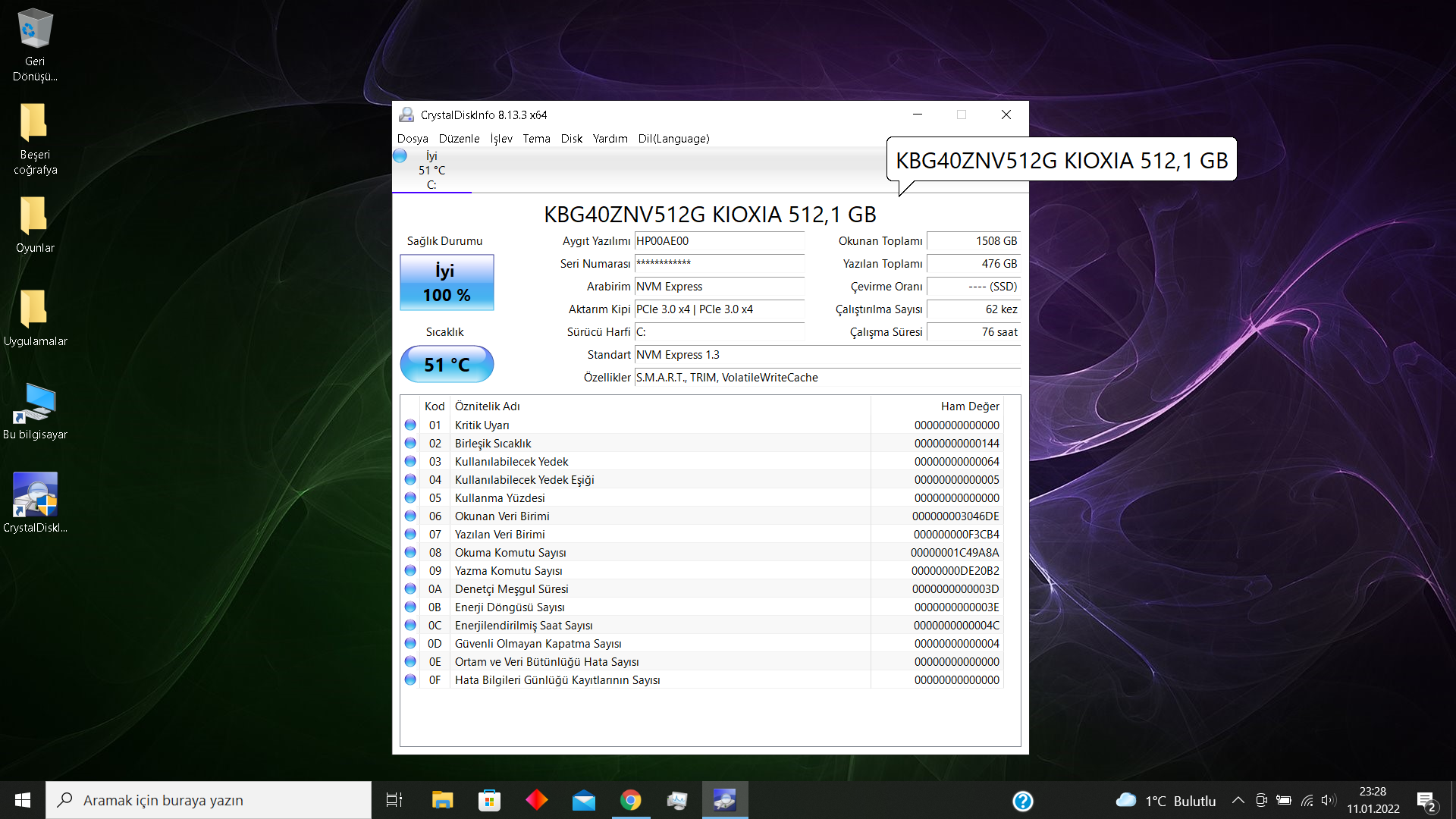1456x819 pixels.
Task: Open the İşlev menu
Action: click(x=500, y=139)
